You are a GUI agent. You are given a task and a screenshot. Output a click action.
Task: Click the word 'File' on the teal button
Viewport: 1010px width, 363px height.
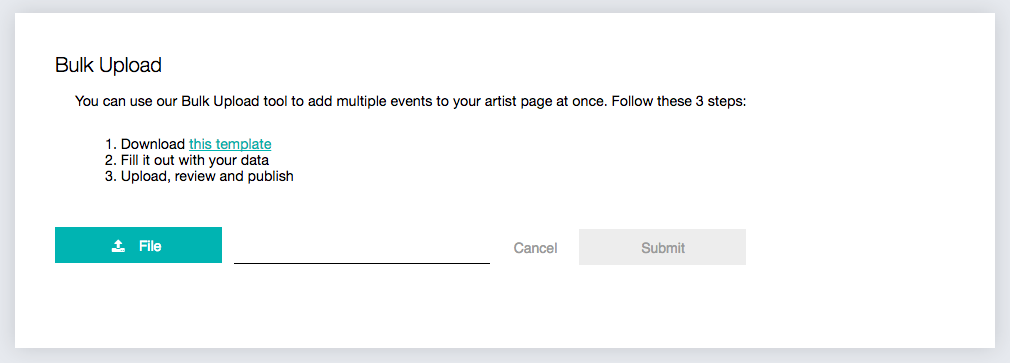pos(150,245)
